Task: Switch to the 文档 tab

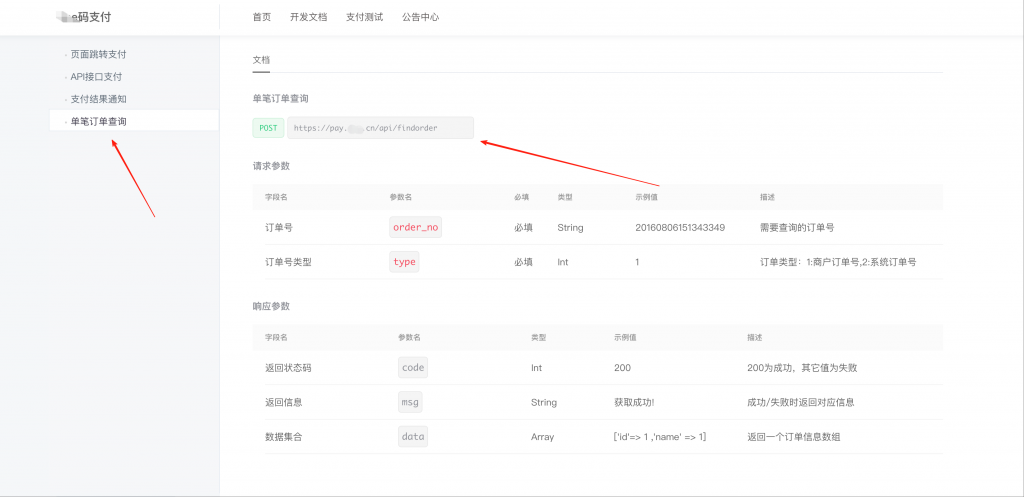Action: coord(261,59)
